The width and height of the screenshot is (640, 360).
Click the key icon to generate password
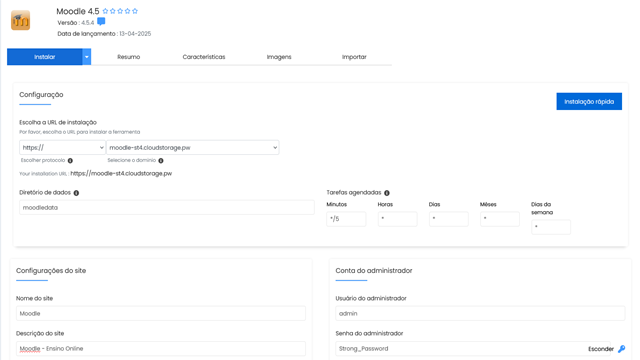[x=622, y=349]
